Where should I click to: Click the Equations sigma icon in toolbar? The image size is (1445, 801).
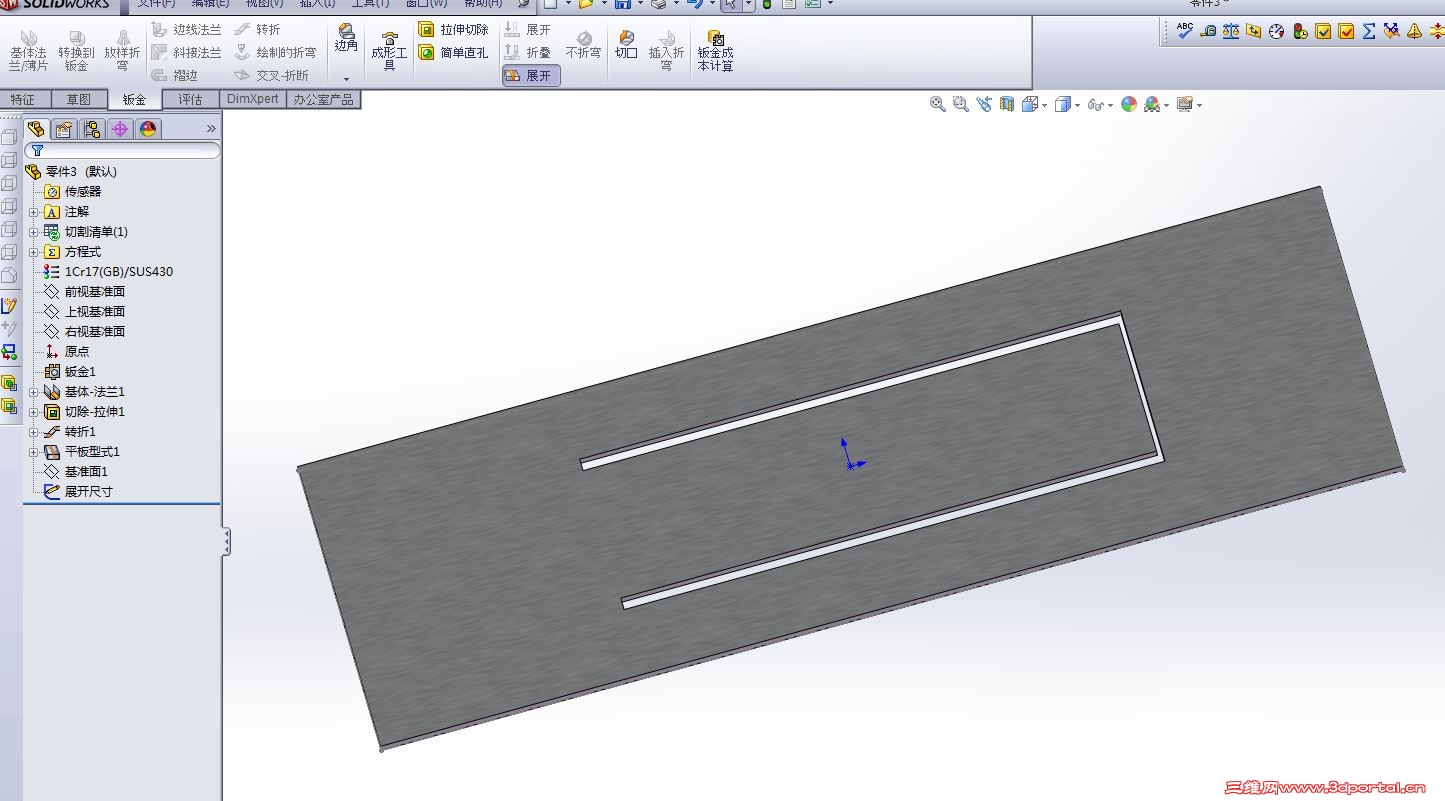tap(1369, 31)
